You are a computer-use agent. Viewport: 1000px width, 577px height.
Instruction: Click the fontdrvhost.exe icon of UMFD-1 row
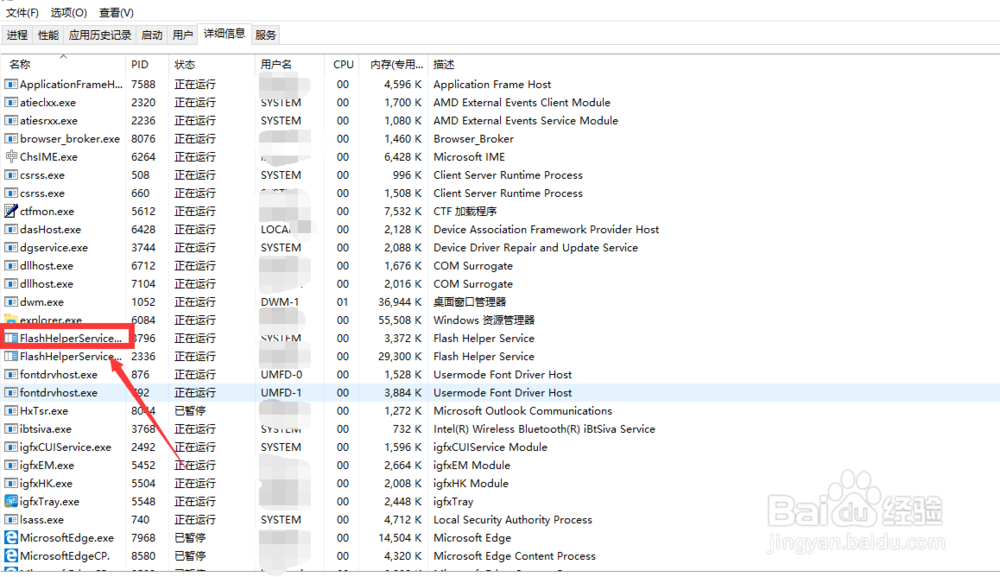11,393
